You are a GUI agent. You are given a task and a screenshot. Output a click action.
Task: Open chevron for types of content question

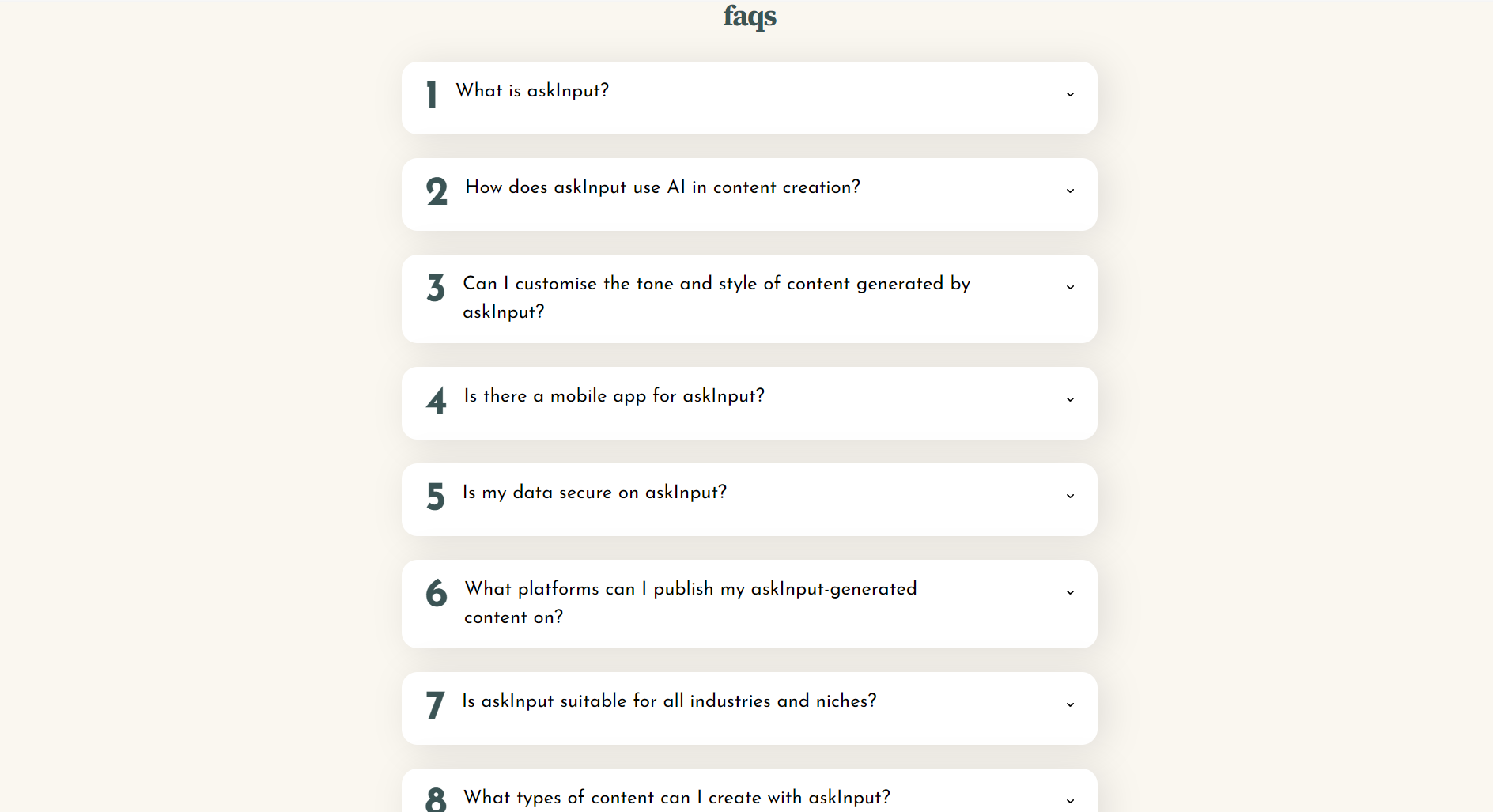(1070, 801)
